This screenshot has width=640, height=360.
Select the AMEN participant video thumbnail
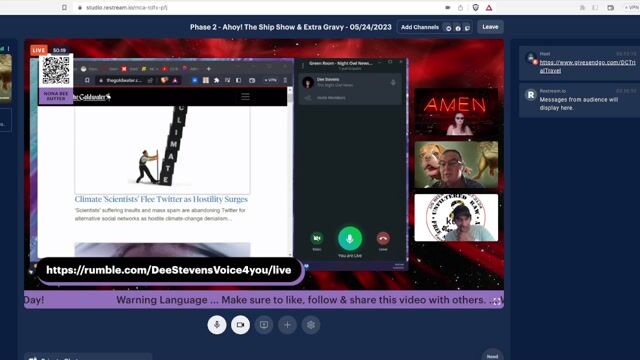point(456,112)
